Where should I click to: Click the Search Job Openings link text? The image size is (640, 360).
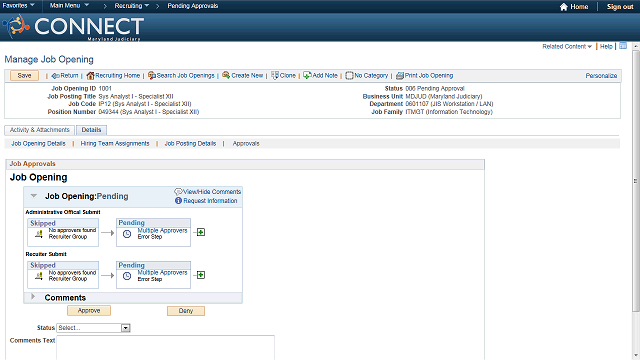(x=186, y=76)
